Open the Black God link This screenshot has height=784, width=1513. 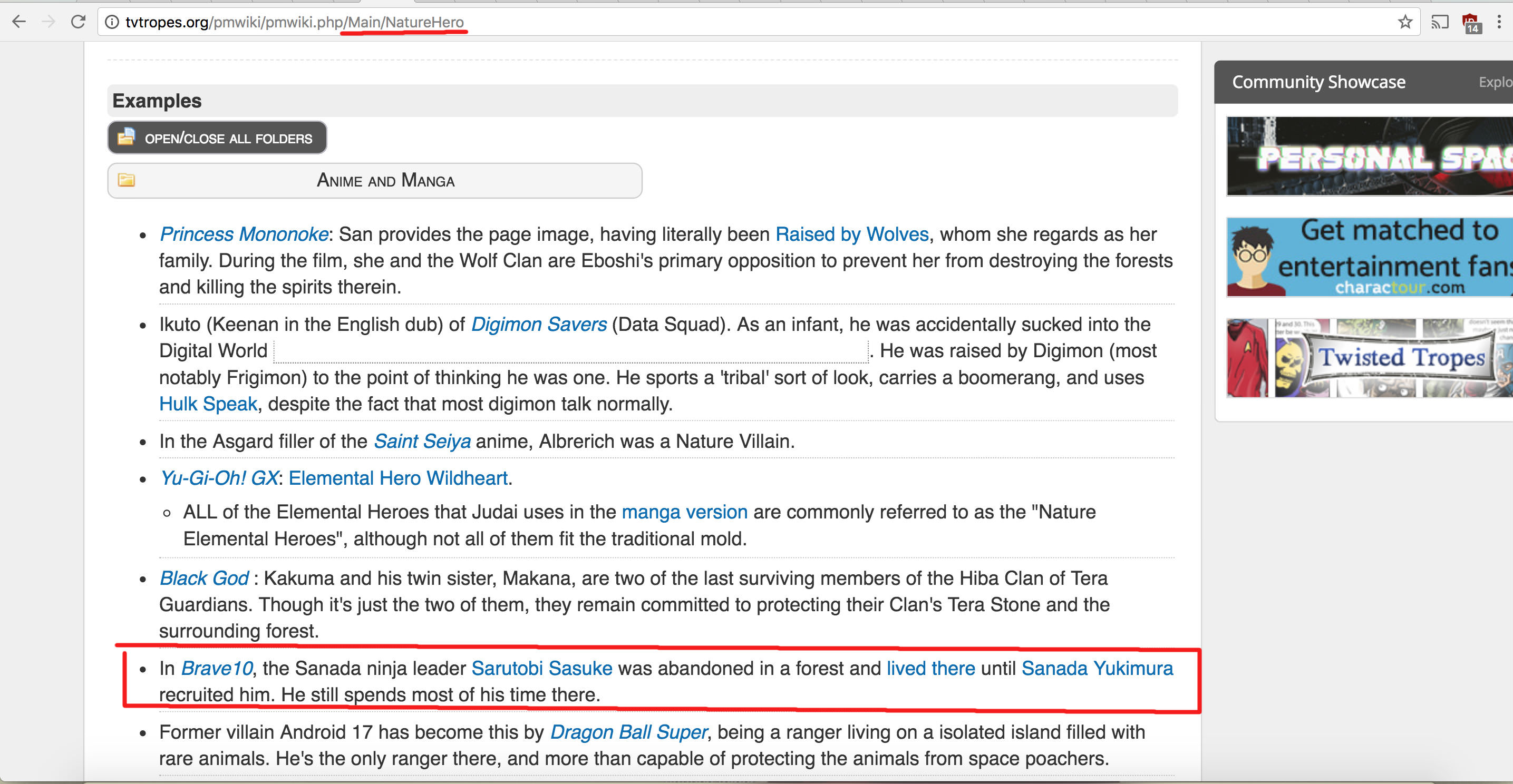[205, 578]
